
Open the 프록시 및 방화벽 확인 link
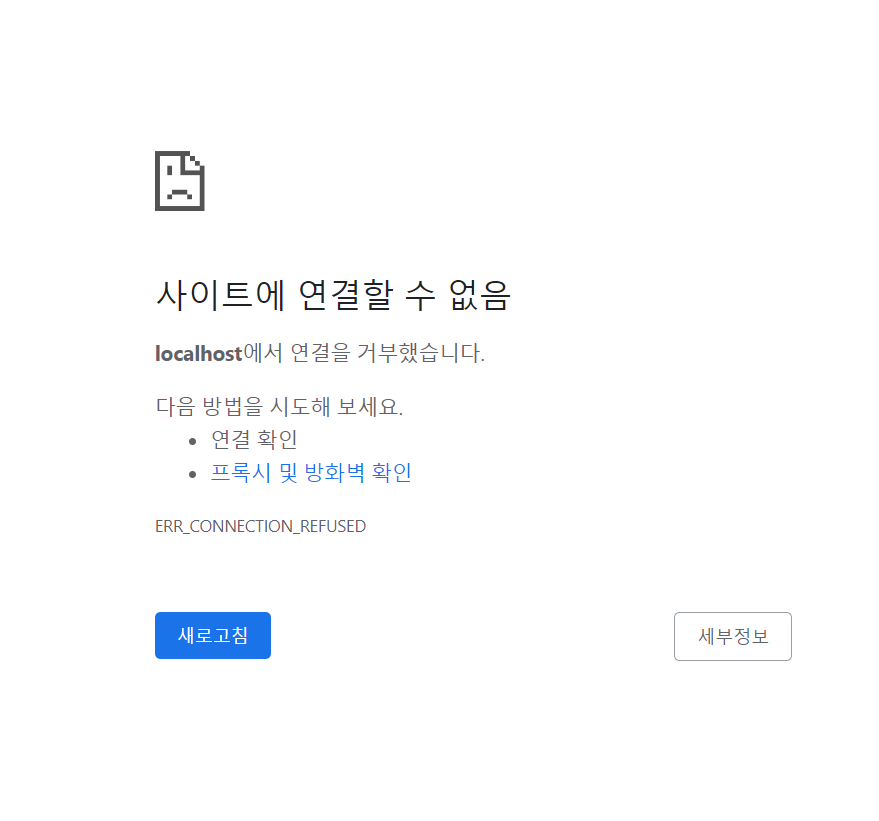point(311,472)
